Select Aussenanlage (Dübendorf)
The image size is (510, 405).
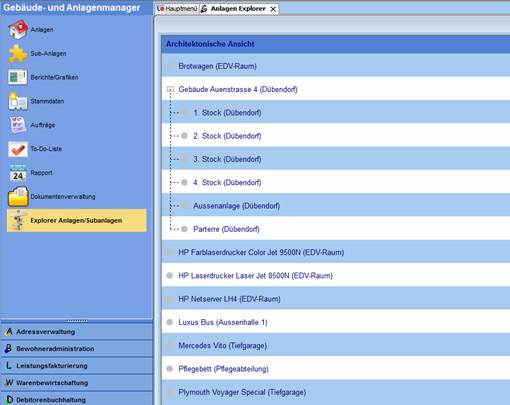click(x=236, y=206)
